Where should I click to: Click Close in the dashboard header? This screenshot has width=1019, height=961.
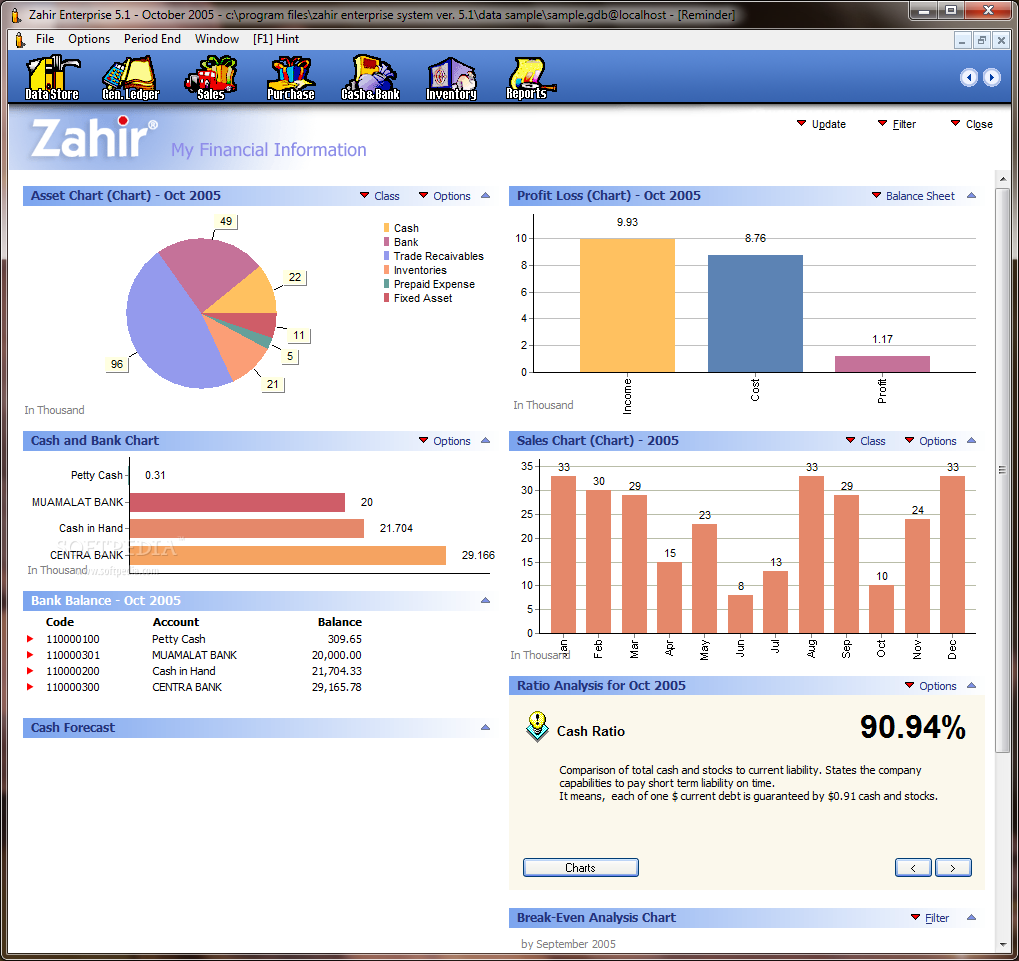972,124
